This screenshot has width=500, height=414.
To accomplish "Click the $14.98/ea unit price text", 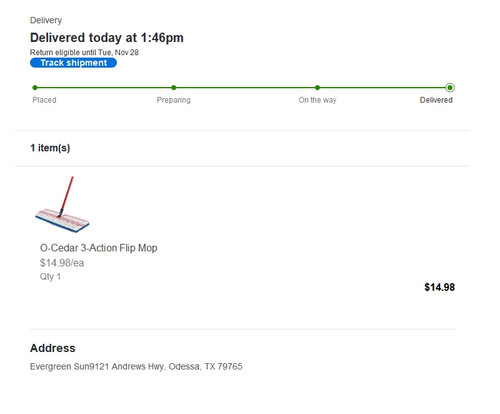I will click(62, 263).
